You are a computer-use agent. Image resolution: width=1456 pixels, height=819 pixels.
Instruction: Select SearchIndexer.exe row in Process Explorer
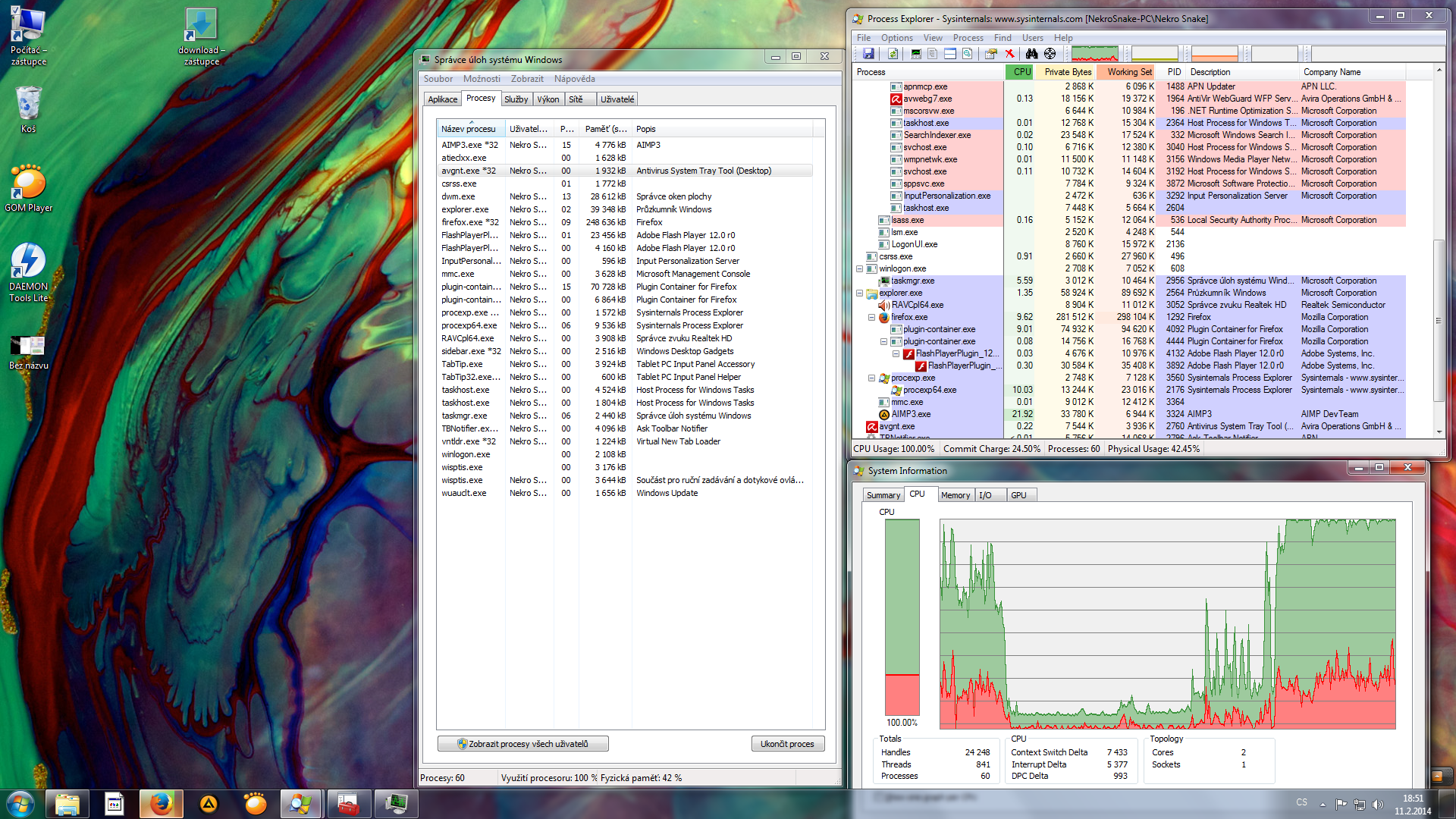tap(1129, 135)
